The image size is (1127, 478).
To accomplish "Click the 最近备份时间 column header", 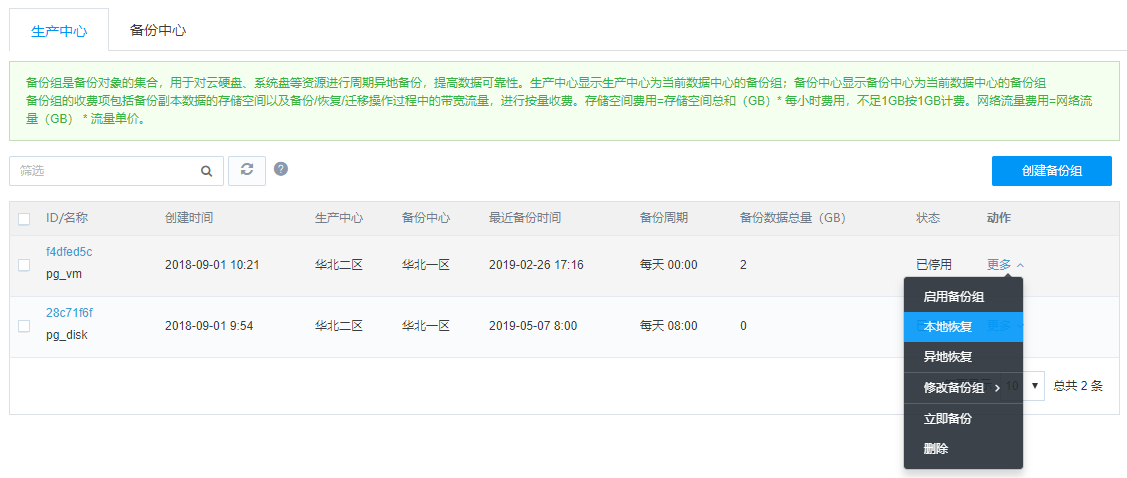I will coord(525,218).
